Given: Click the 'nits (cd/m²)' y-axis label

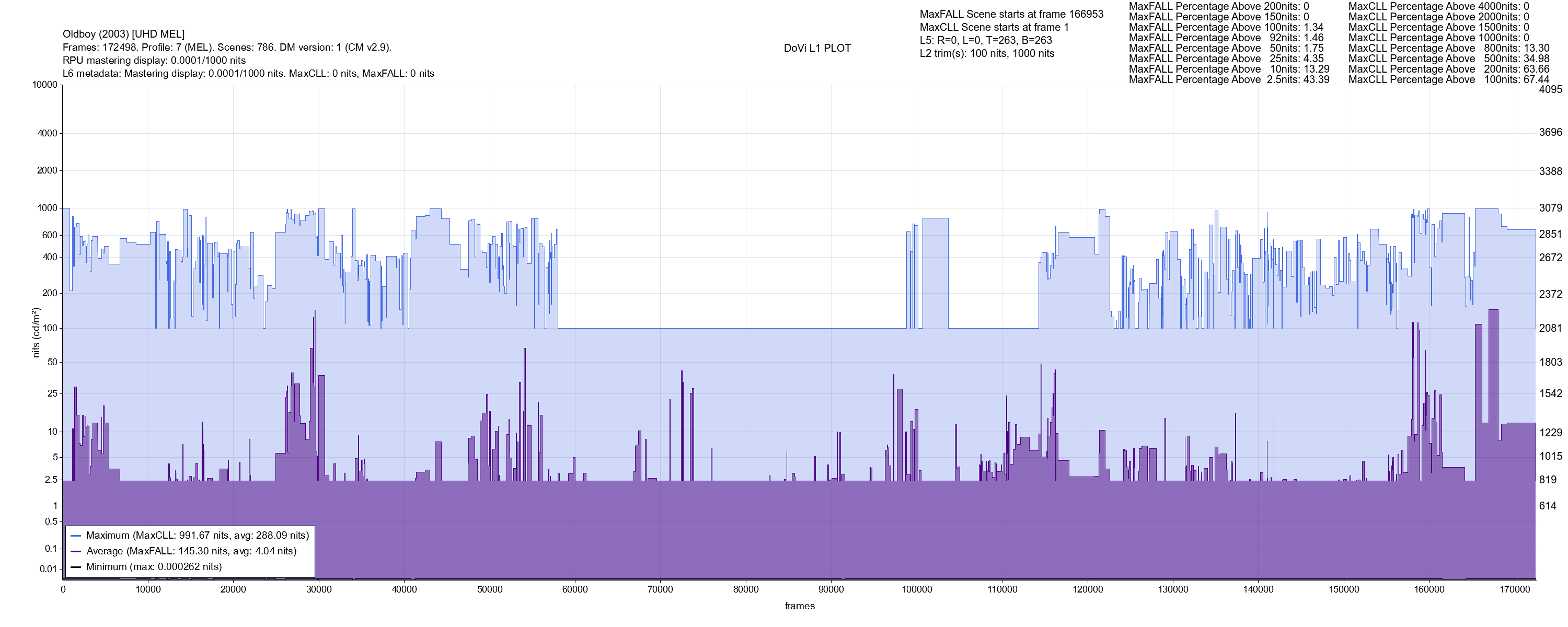Looking at the screenshot, I should pos(36,332).
